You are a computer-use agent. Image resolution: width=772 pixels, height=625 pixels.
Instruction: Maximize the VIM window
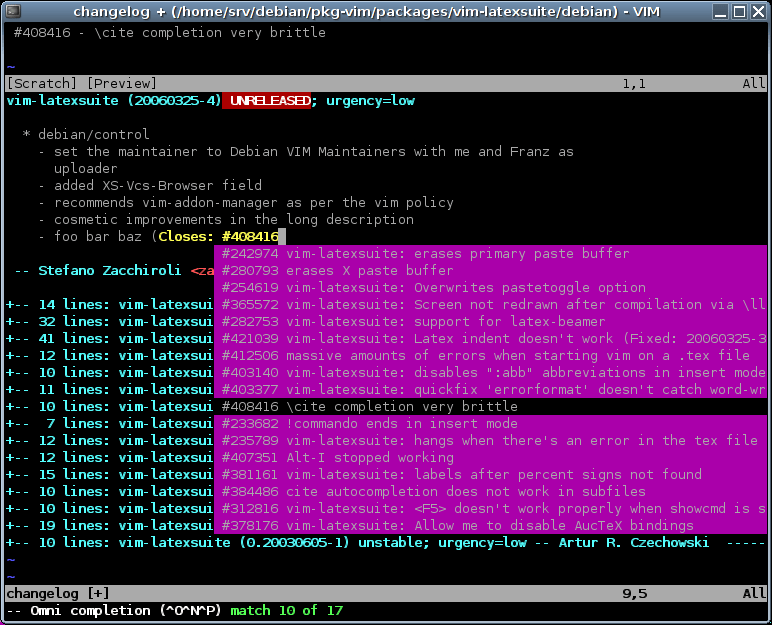click(x=739, y=11)
